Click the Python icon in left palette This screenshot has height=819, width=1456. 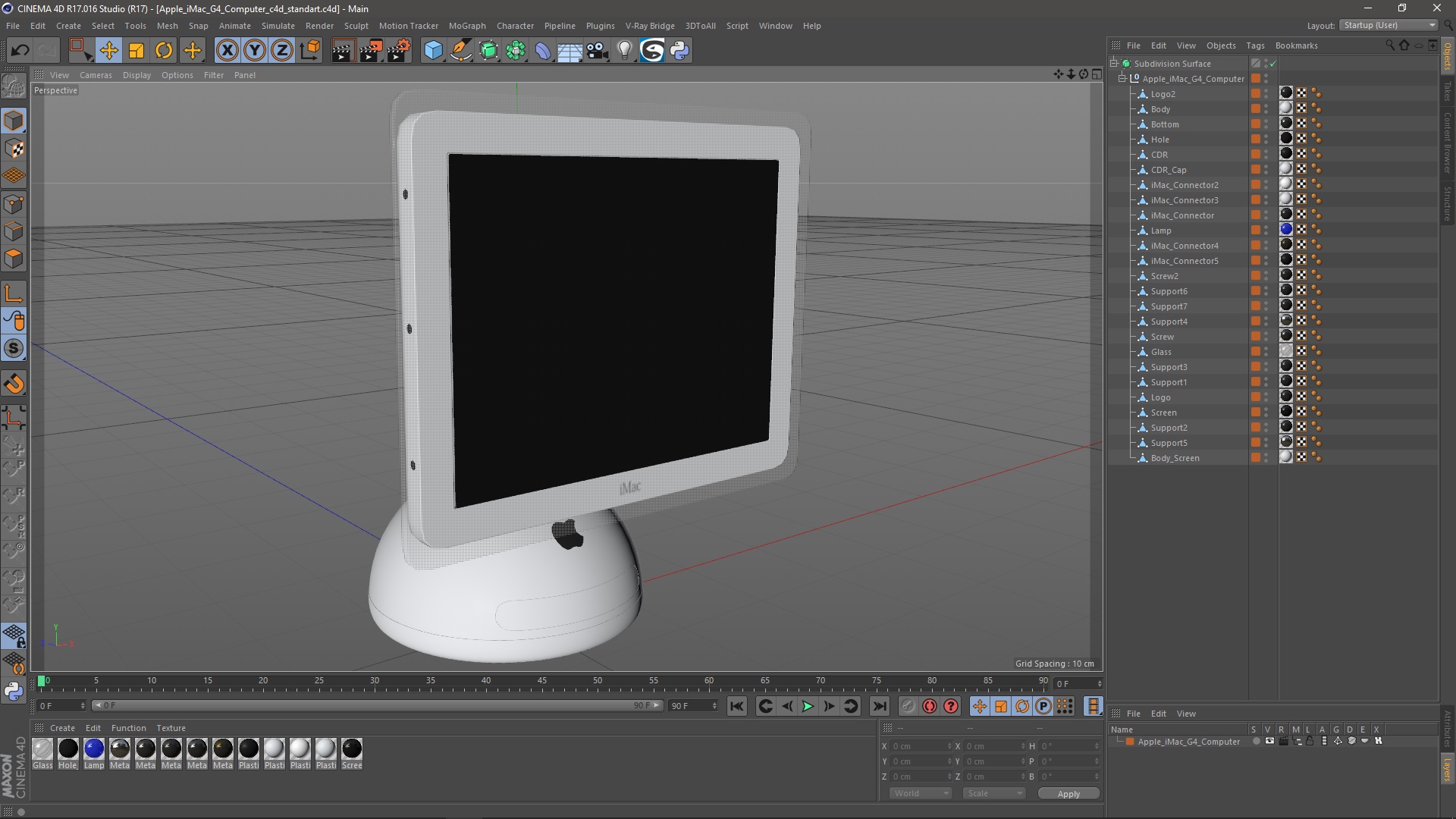pos(14,692)
